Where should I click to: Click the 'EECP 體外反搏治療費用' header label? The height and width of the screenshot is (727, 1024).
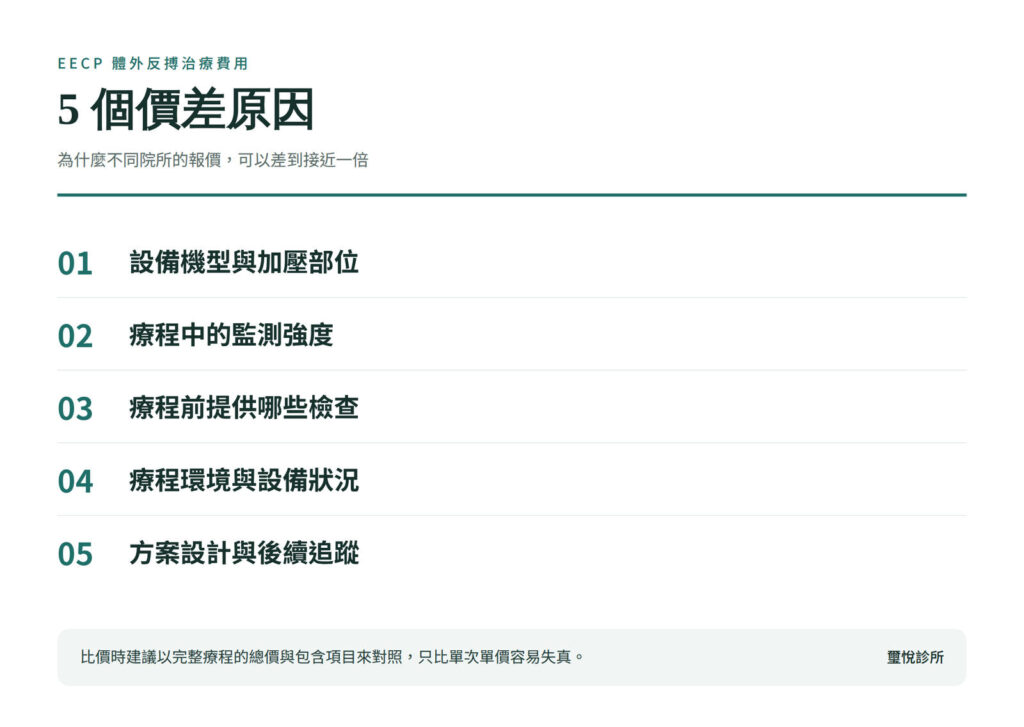153,63
